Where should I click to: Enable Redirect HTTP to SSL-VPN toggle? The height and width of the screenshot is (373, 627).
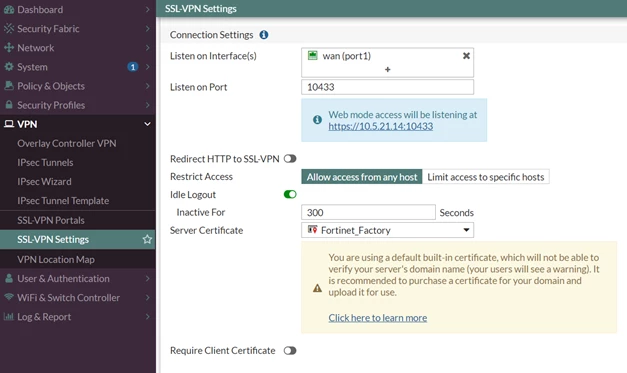(290, 159)
